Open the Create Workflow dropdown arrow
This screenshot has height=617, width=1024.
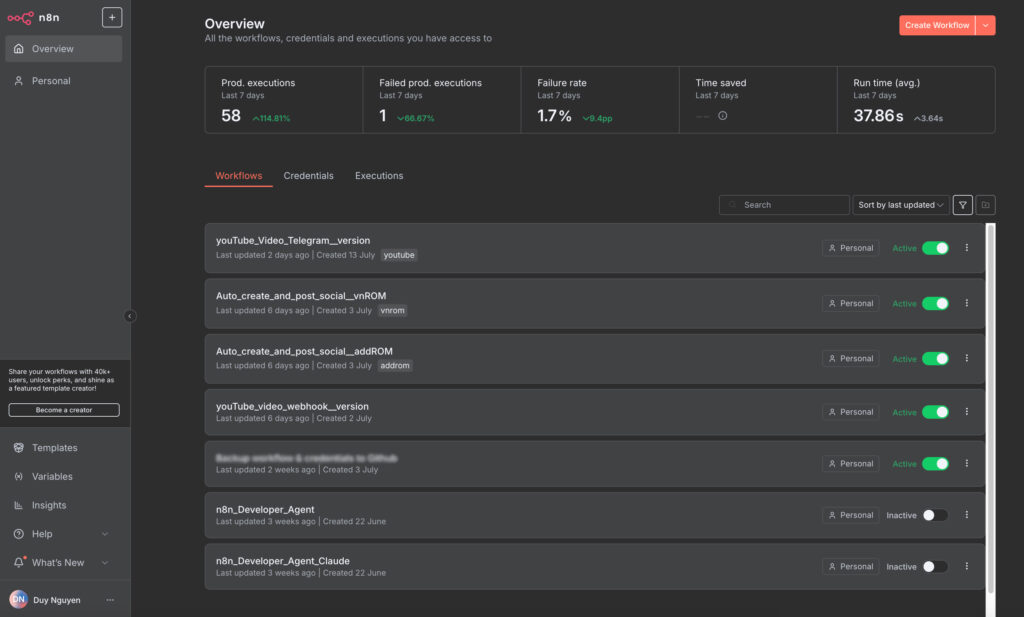[x=985, y=25]
